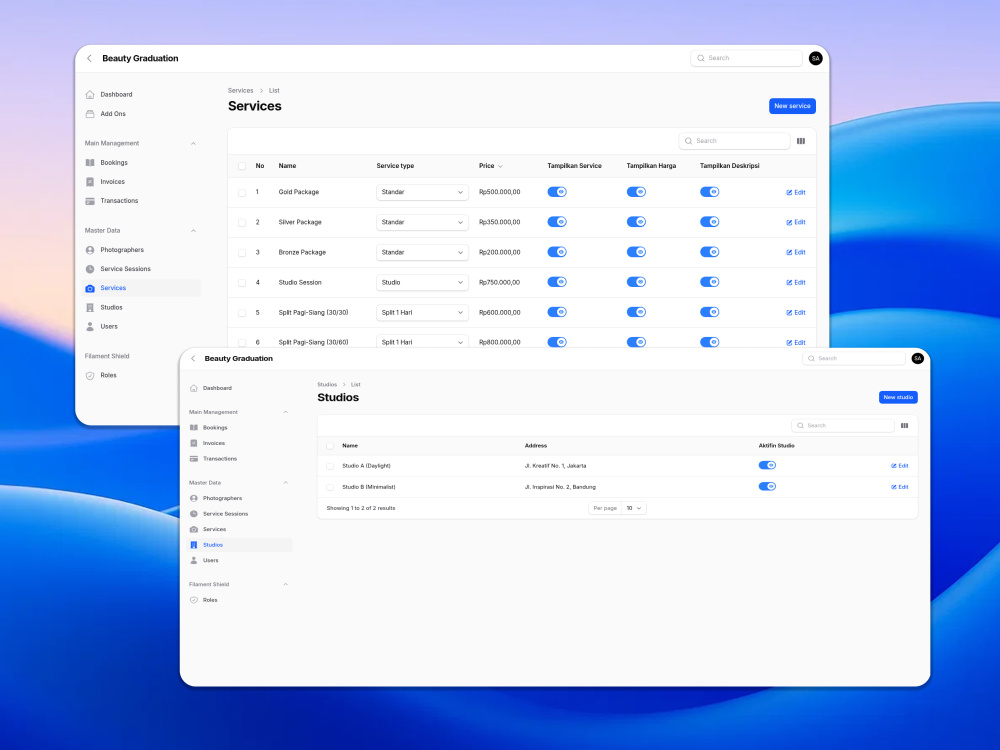Collapse Main Management group in Services window
Image resolution: width=1000 pixels, height=750 pixels.
[x=193, y=143]
